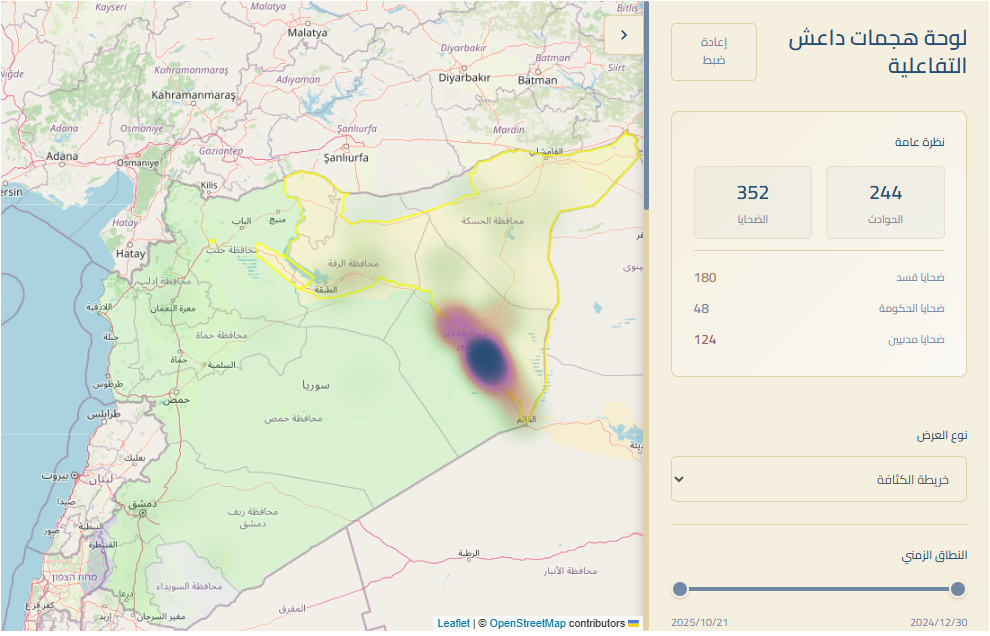The width and height of the screenshot is (990, 636).
Task: Click the دمشق city marker on map
Action: pyautogui.click(x=142, y=511)
